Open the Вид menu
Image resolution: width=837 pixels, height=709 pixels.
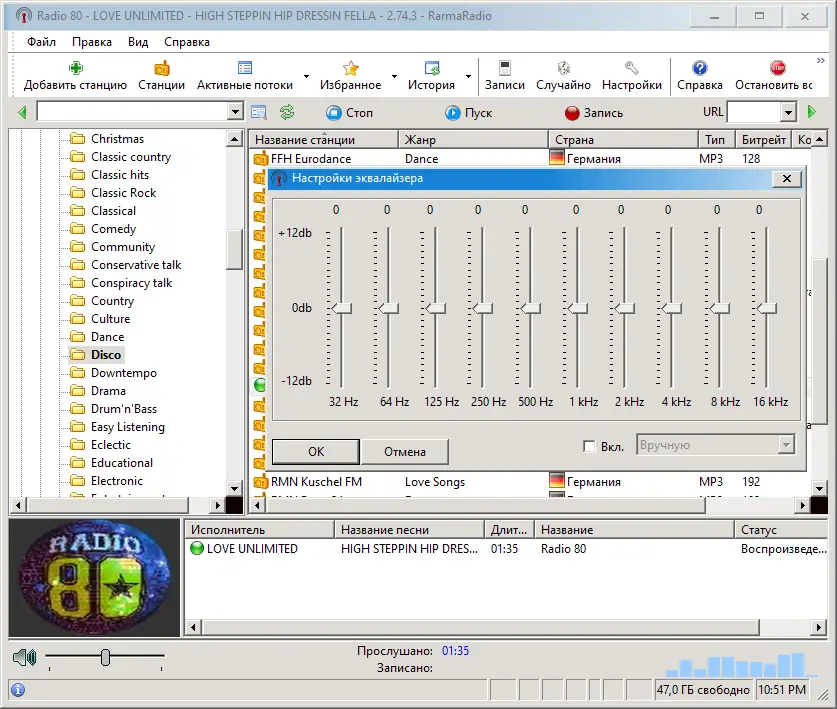(138, 42)
